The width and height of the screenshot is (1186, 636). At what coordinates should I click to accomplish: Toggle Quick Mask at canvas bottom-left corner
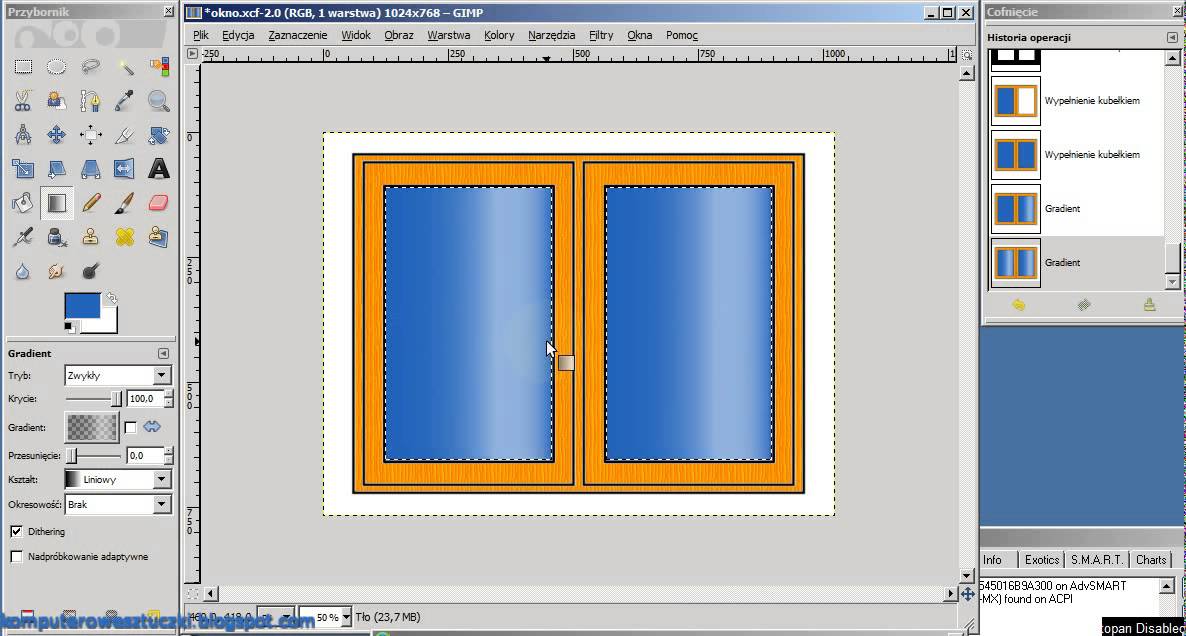[x=192, y=594]
